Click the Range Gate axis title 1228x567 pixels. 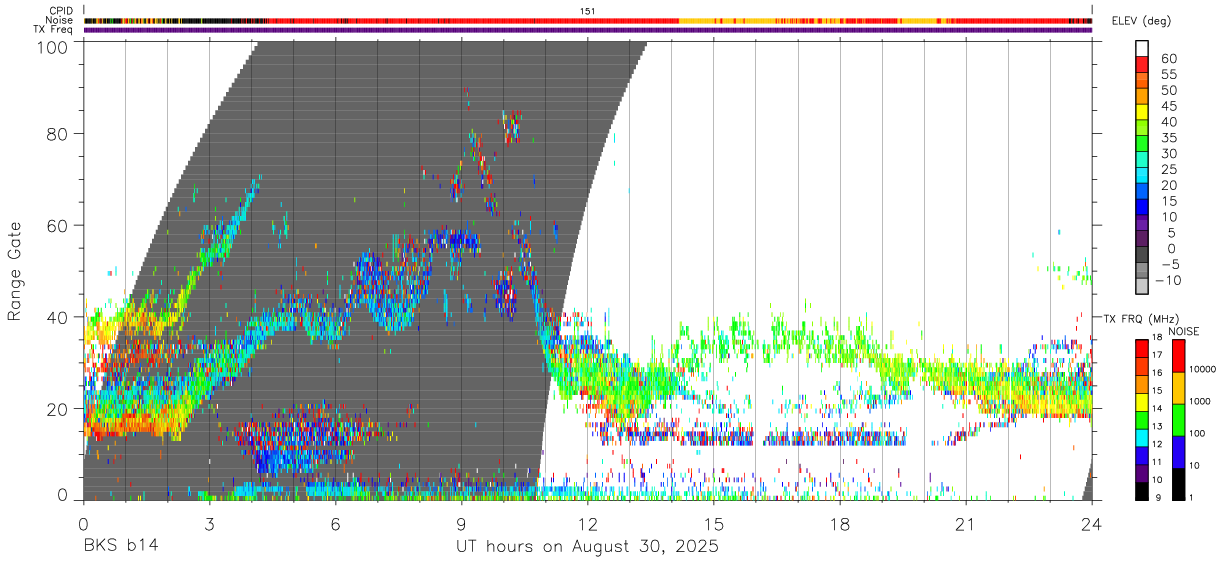pyautogui.click(x=15, y=271)
